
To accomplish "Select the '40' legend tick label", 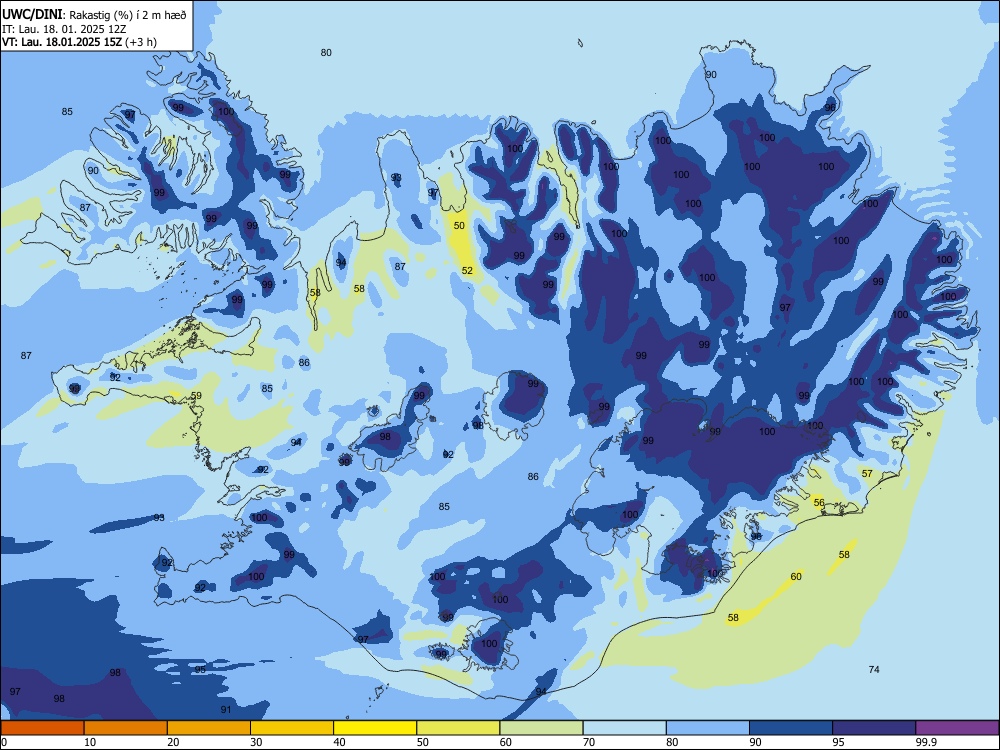I will click(340, 742).
